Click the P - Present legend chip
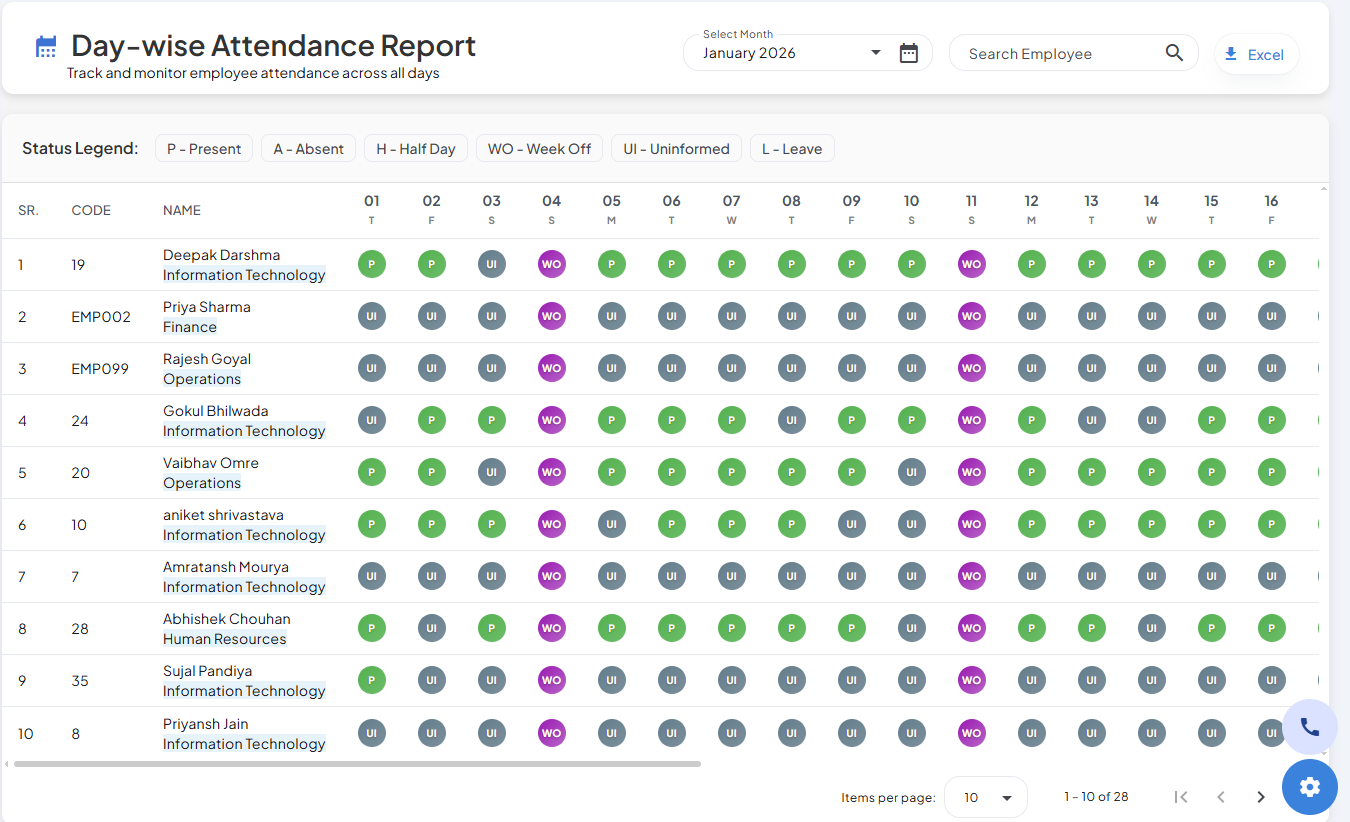Image resolution: width=1350 pixels, height=822 pixels. click(204, 149)
